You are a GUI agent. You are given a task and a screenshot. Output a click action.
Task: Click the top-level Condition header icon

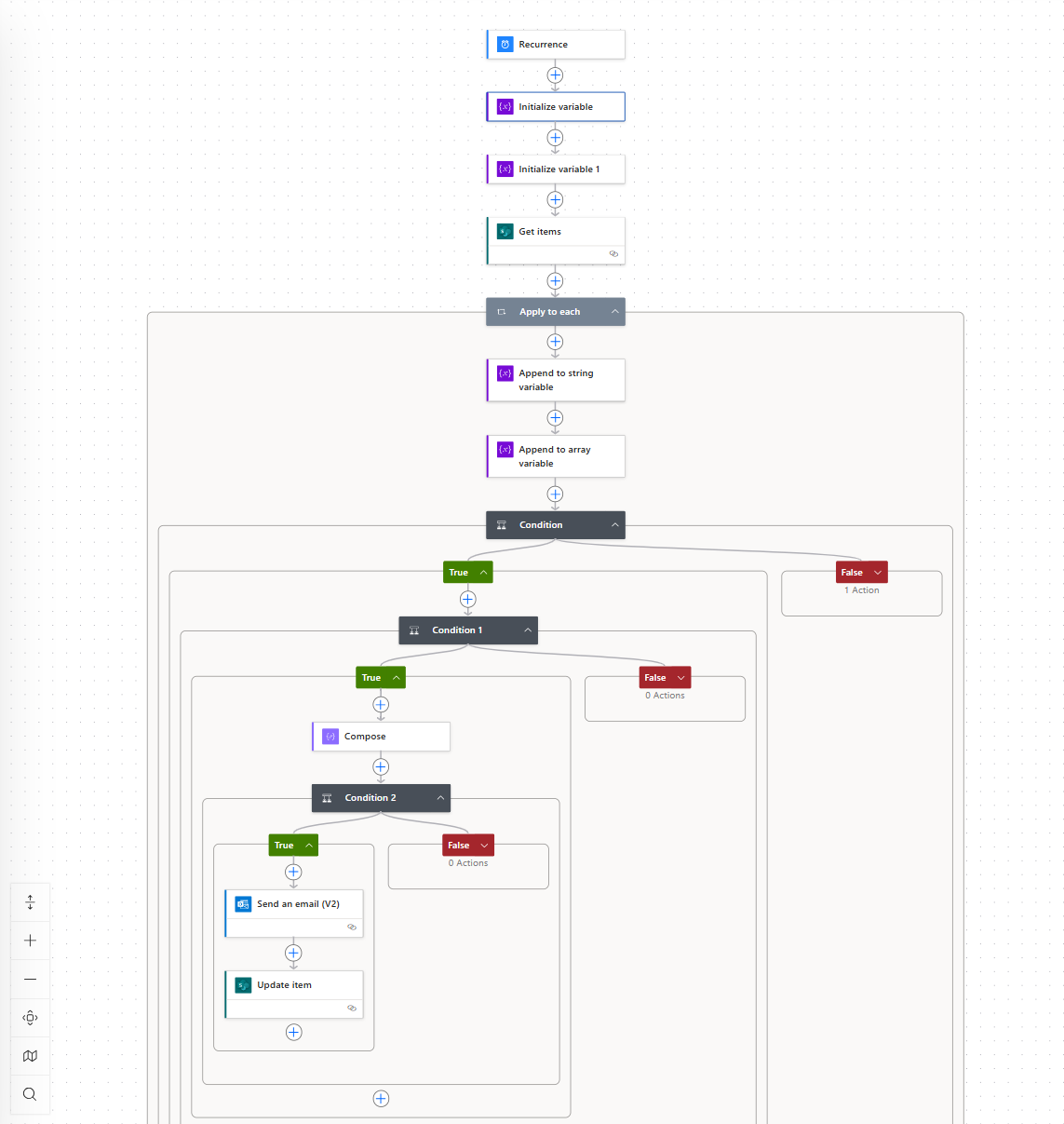(502, 525)
